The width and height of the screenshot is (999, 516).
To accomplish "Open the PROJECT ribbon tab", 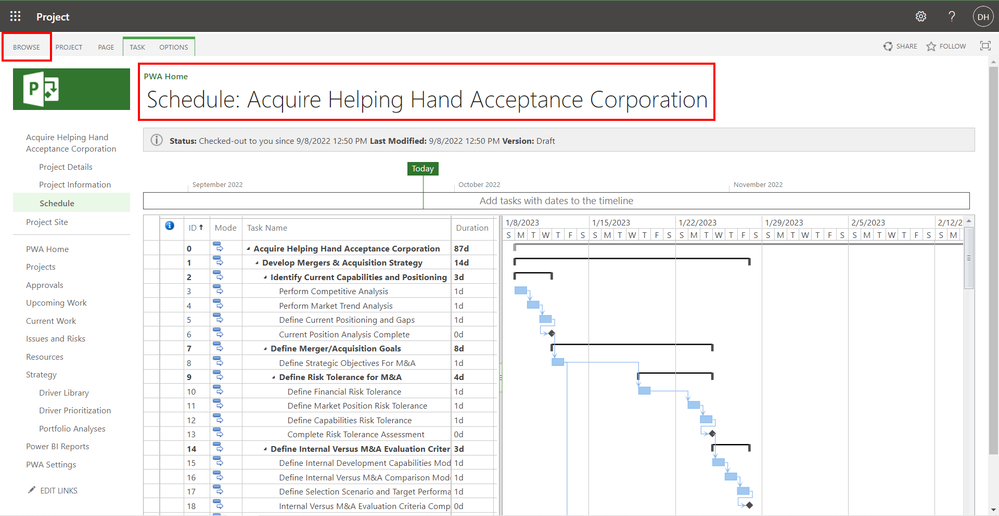I will 69,47.
